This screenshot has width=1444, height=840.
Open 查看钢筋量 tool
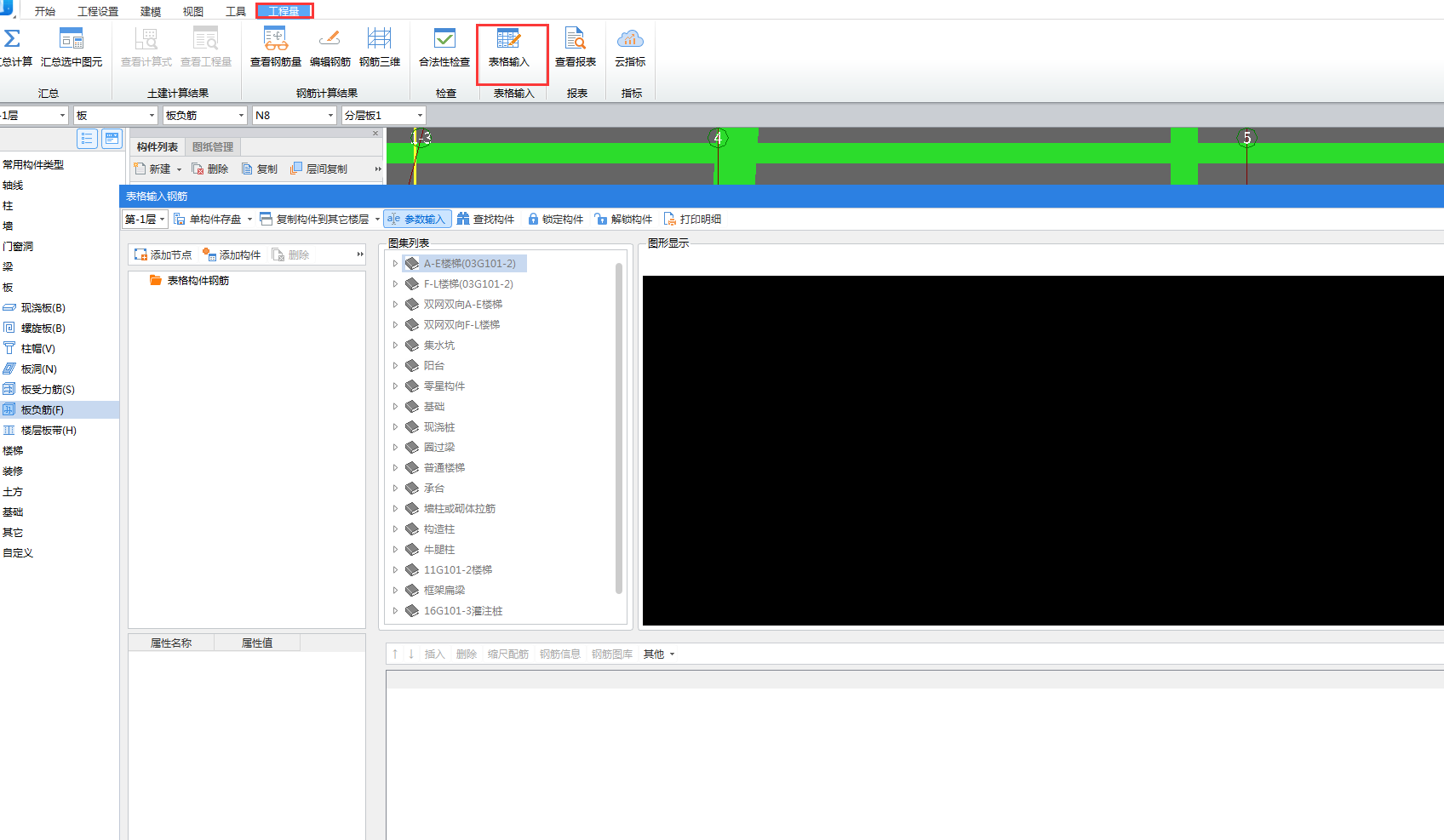click(275, 47)
